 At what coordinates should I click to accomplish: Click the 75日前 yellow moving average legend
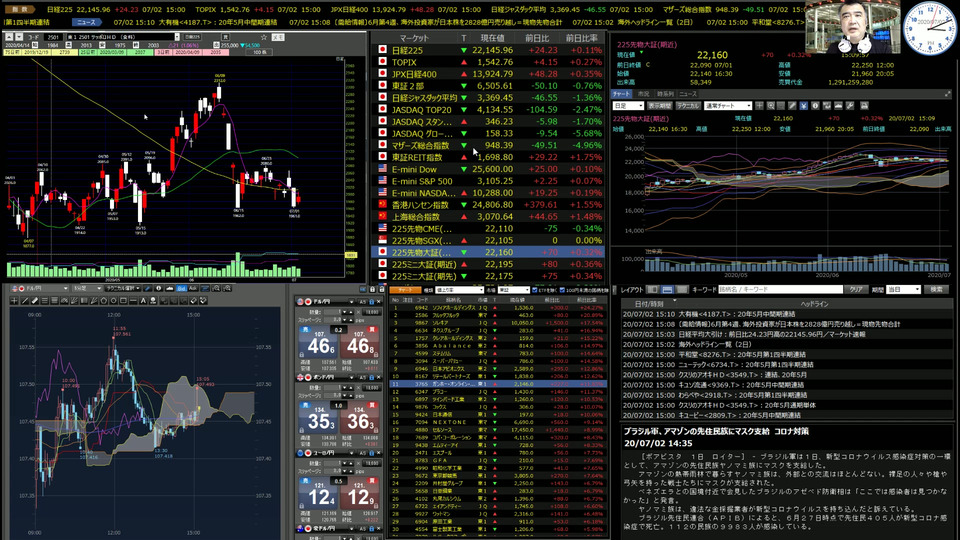click(12, 52)
